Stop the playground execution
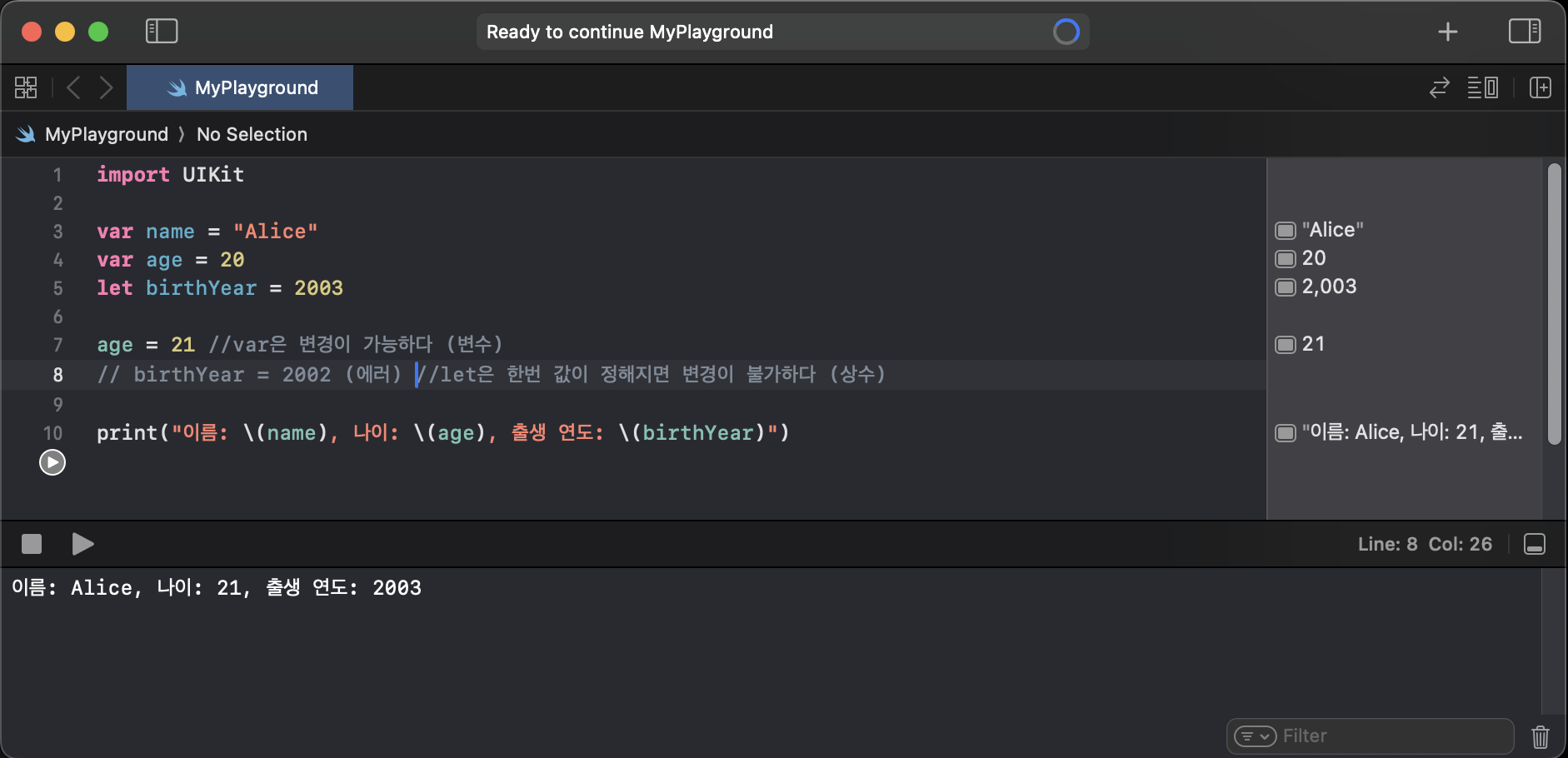This screenshot has height=758, width=1568. [32, 544]
